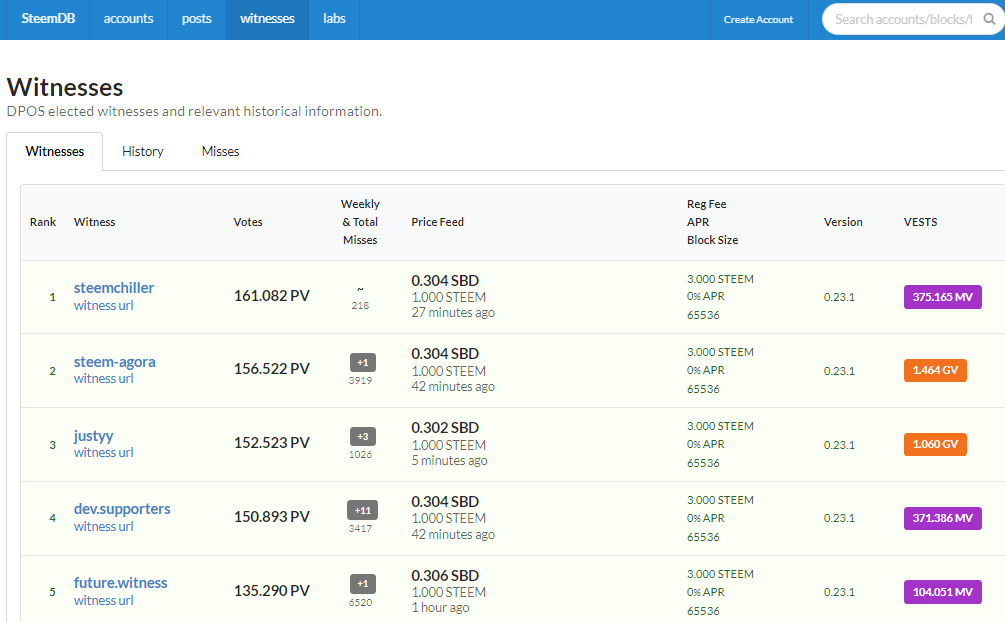
Task: Open the SteemDB home logo link
Action: [x=48, y=19]
